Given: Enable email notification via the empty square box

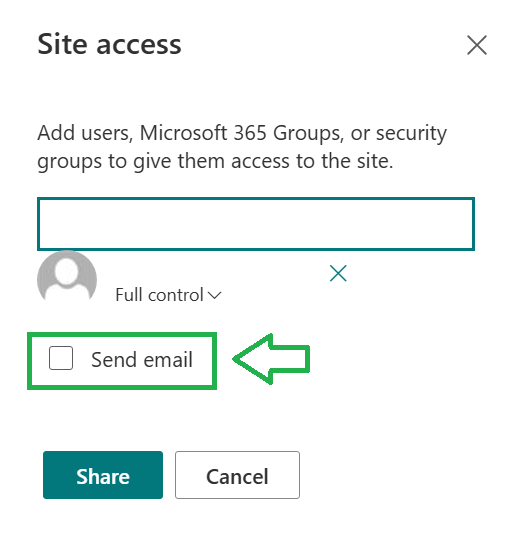Looking at the screenshot, I should pos(61,358).
